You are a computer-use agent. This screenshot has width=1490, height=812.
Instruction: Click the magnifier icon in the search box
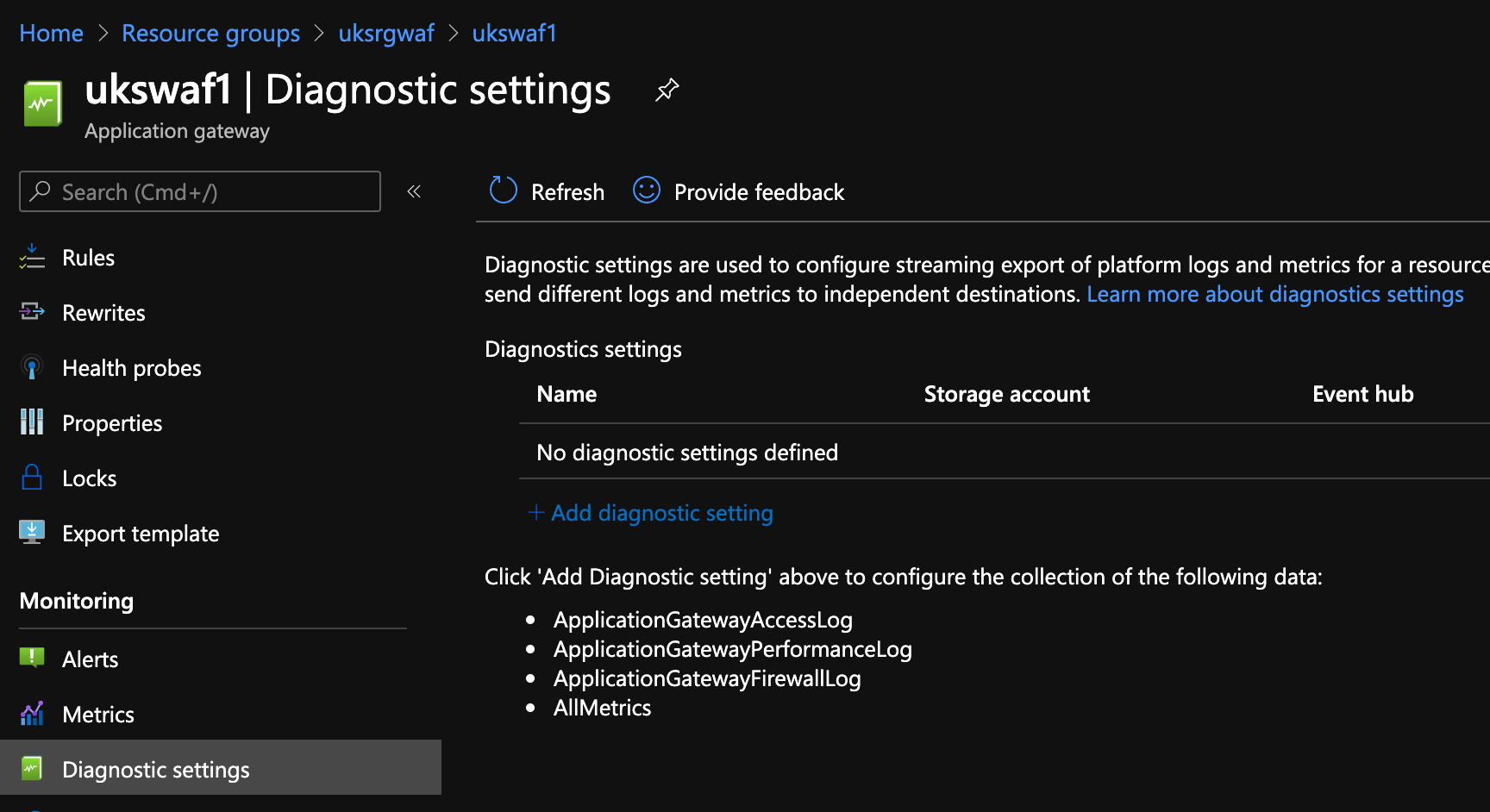[x=40, y=191]
